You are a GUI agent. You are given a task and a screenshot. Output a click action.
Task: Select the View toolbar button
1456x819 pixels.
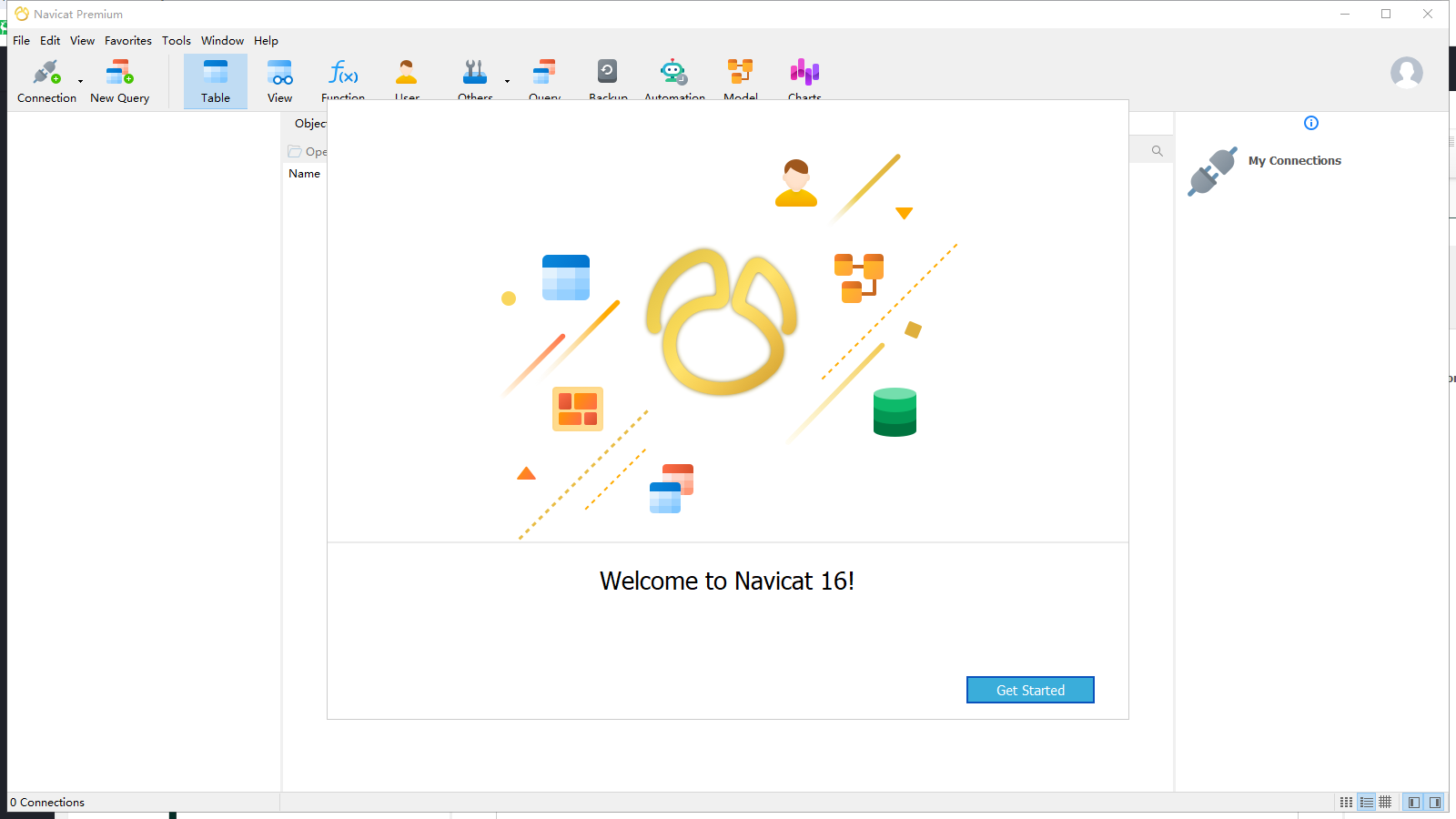[x=279, y=81]
